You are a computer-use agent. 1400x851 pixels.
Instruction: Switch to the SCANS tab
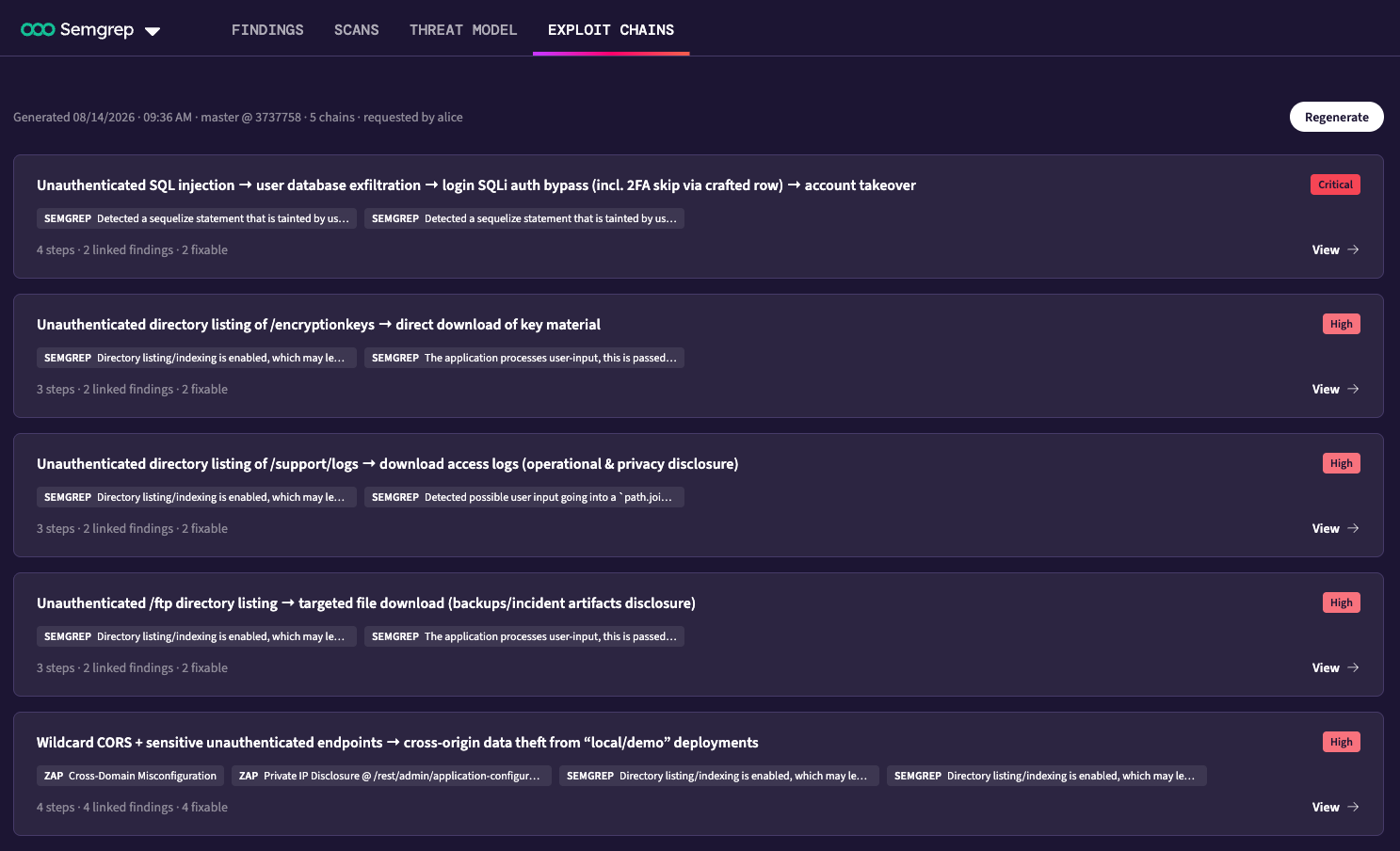click(x=357, y=30)
